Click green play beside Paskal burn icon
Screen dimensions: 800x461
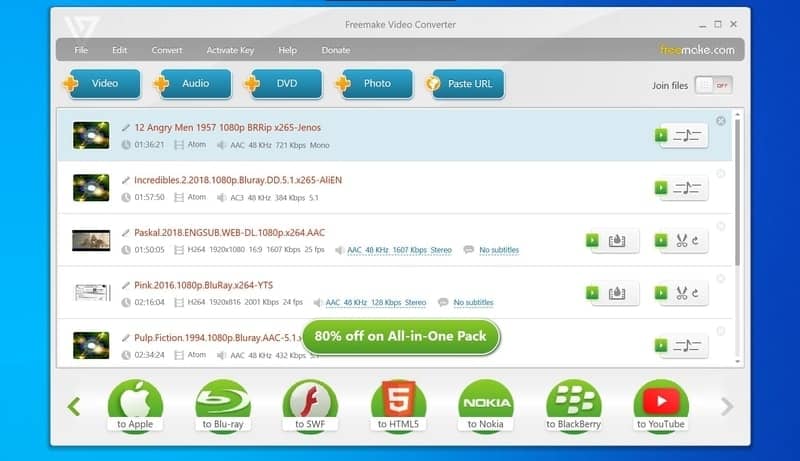coord(592,240)
